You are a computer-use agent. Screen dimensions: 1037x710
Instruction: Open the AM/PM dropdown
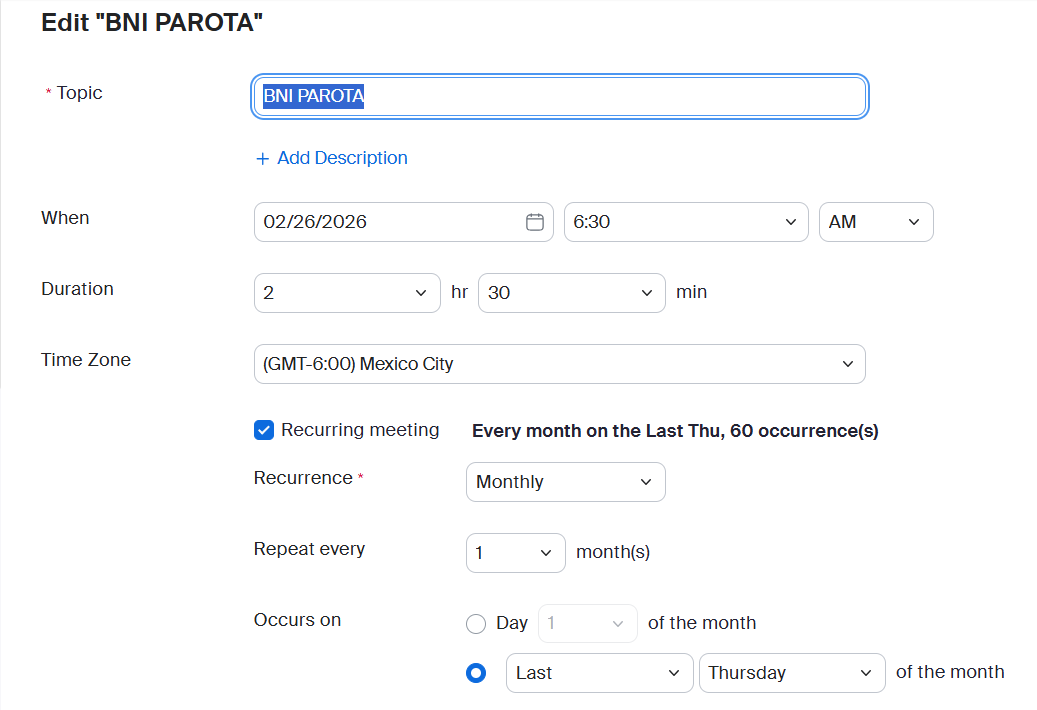pos(875,222)
